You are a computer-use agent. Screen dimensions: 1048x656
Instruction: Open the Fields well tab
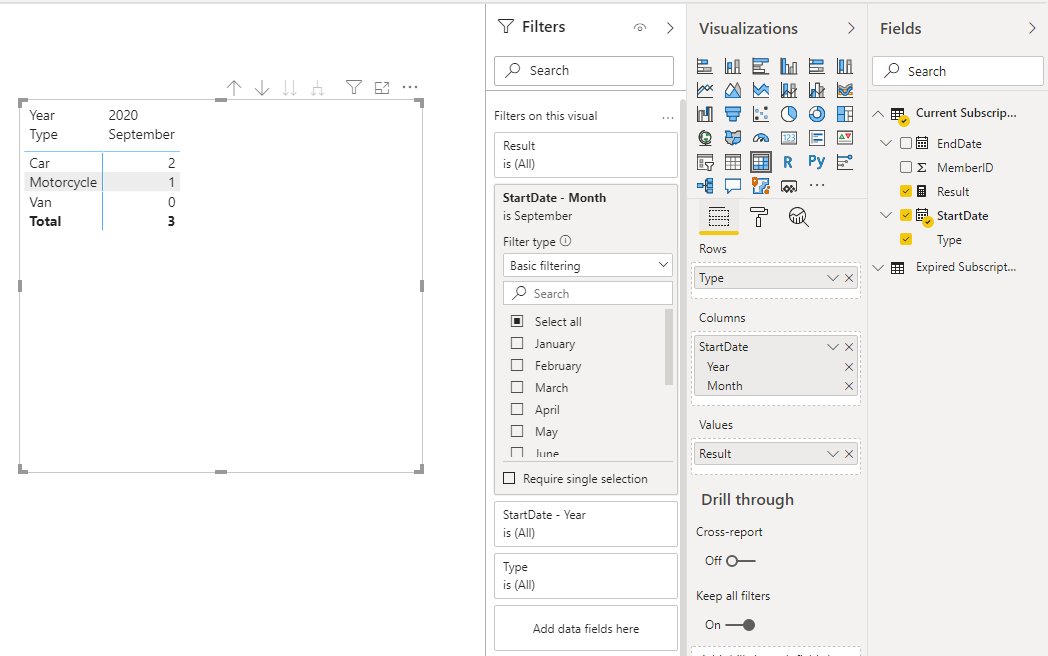click(718, 217)
